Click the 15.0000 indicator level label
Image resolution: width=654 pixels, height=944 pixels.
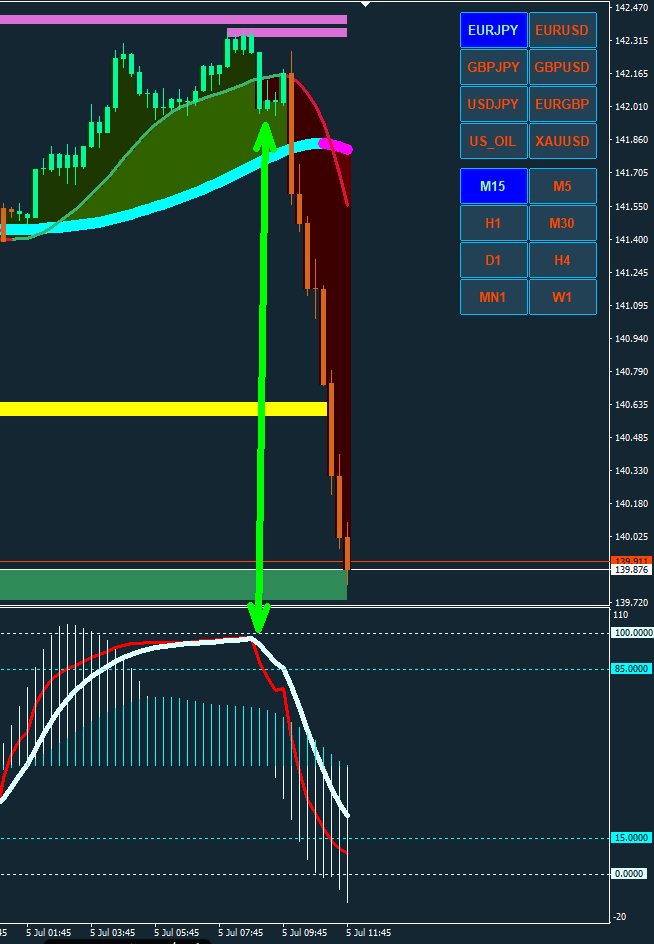pyautogui.click(x=632, y=838)
